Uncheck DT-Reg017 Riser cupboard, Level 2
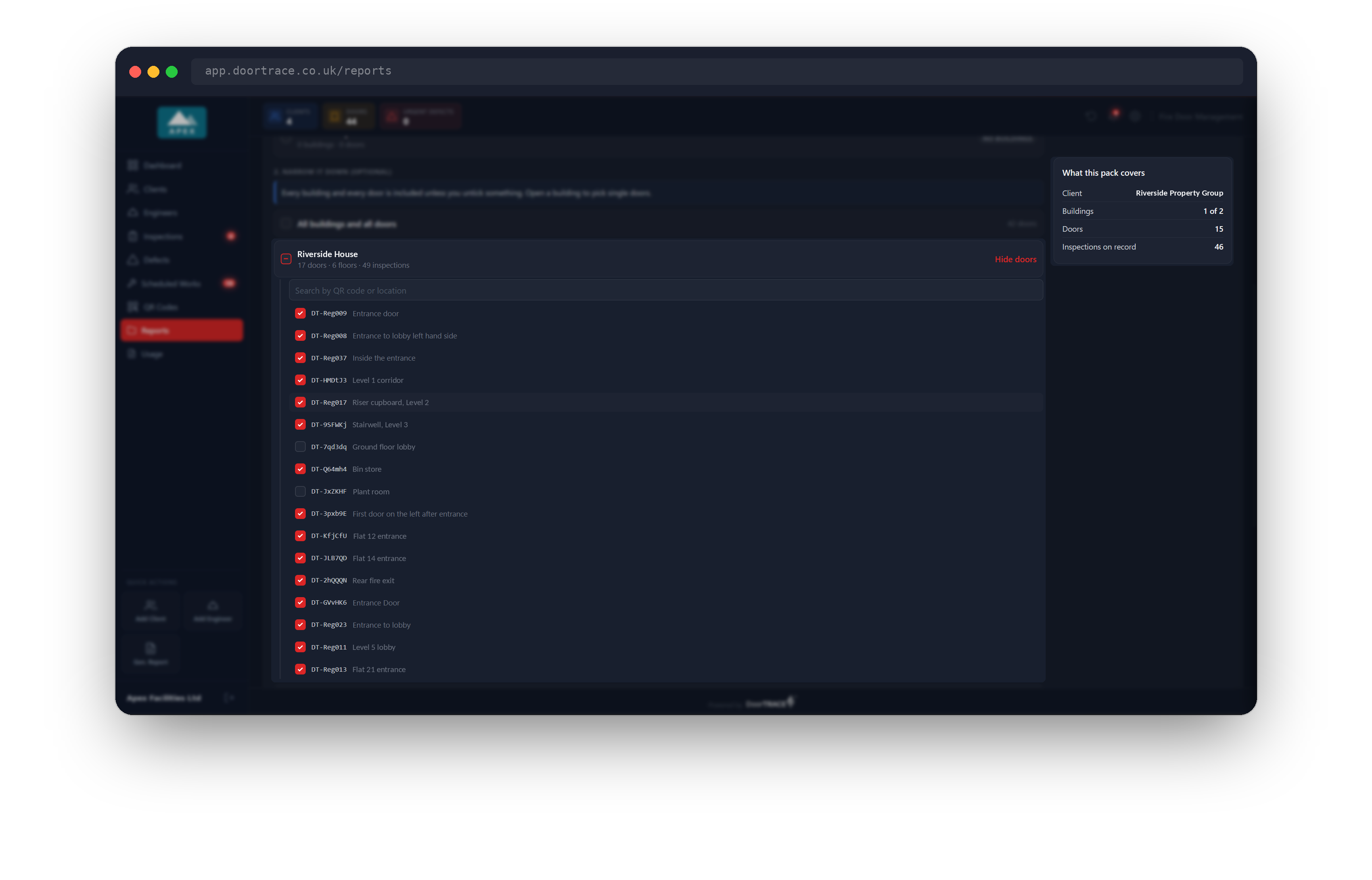 coord(300,403)
